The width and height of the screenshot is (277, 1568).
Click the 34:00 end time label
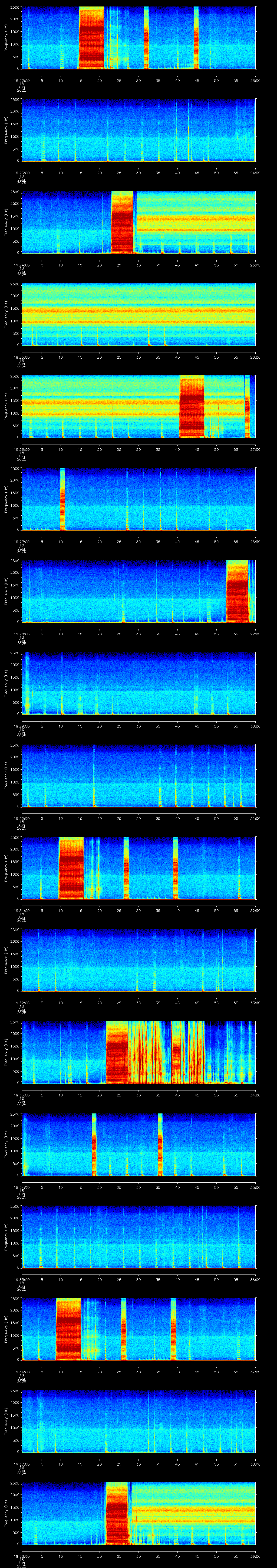point(255,1095)
